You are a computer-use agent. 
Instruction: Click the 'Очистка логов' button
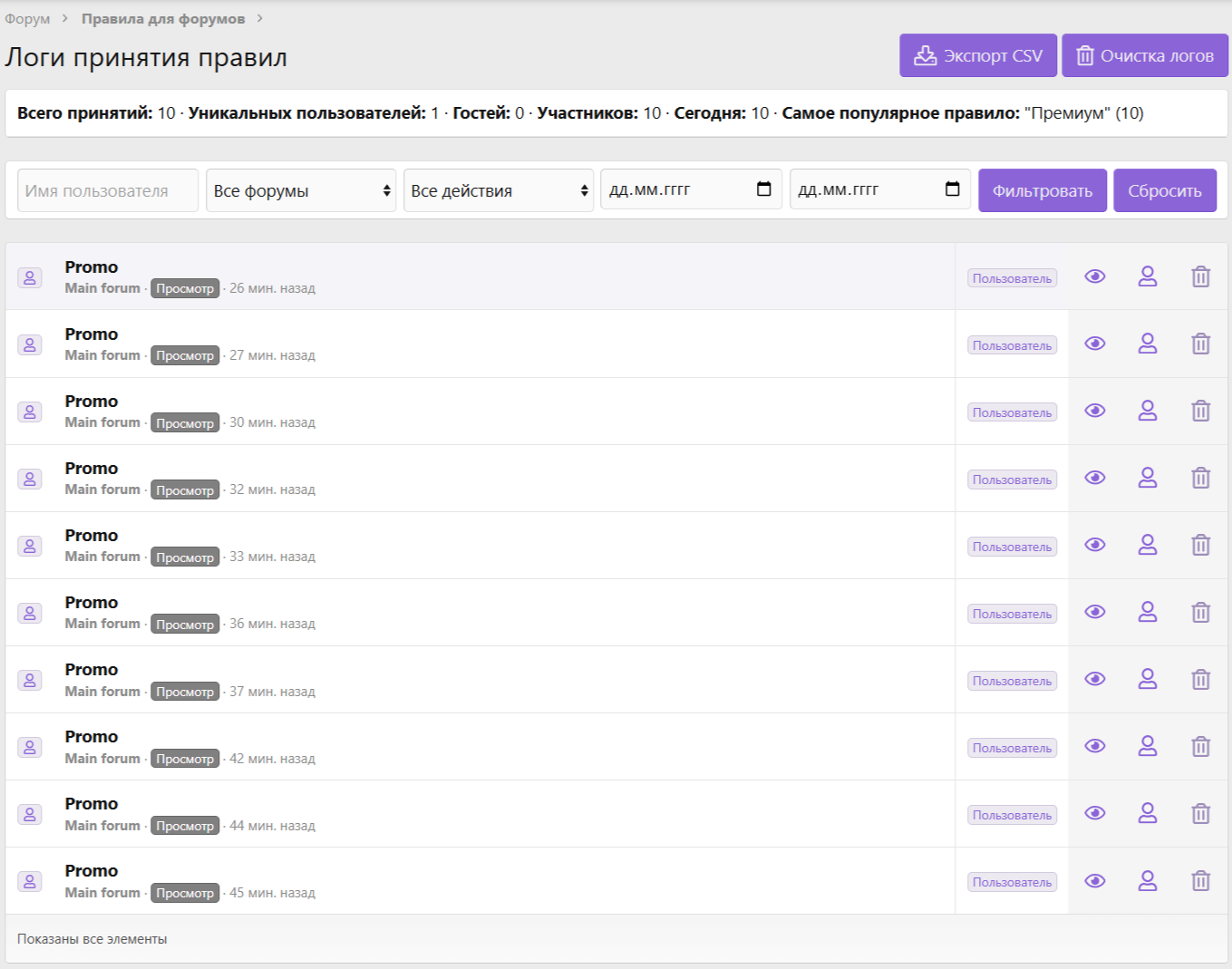1145,55
